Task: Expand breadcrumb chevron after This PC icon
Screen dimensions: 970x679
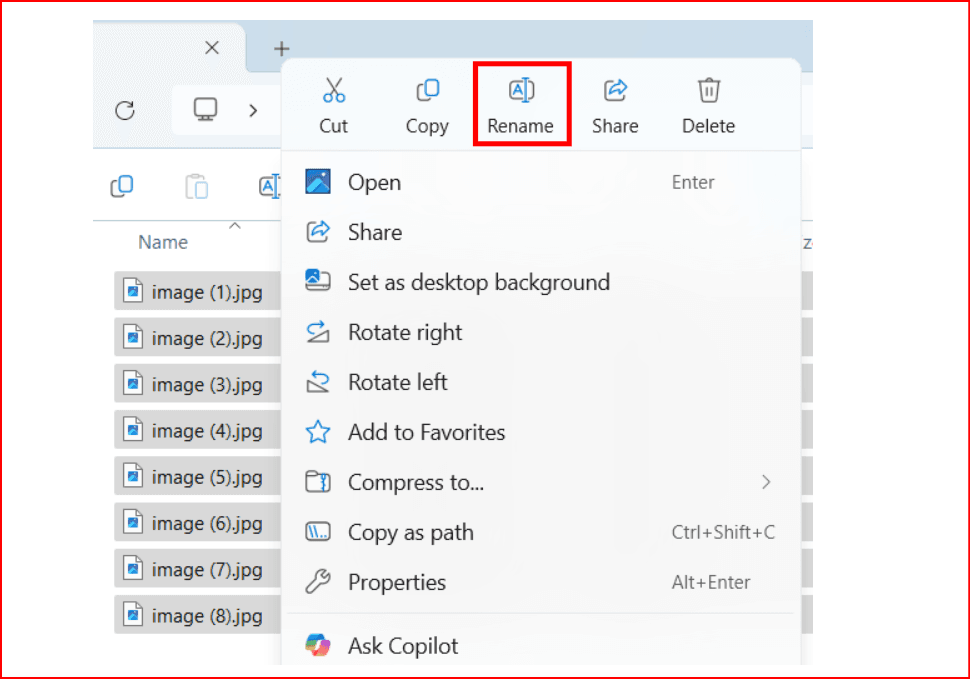Action: 254,110
